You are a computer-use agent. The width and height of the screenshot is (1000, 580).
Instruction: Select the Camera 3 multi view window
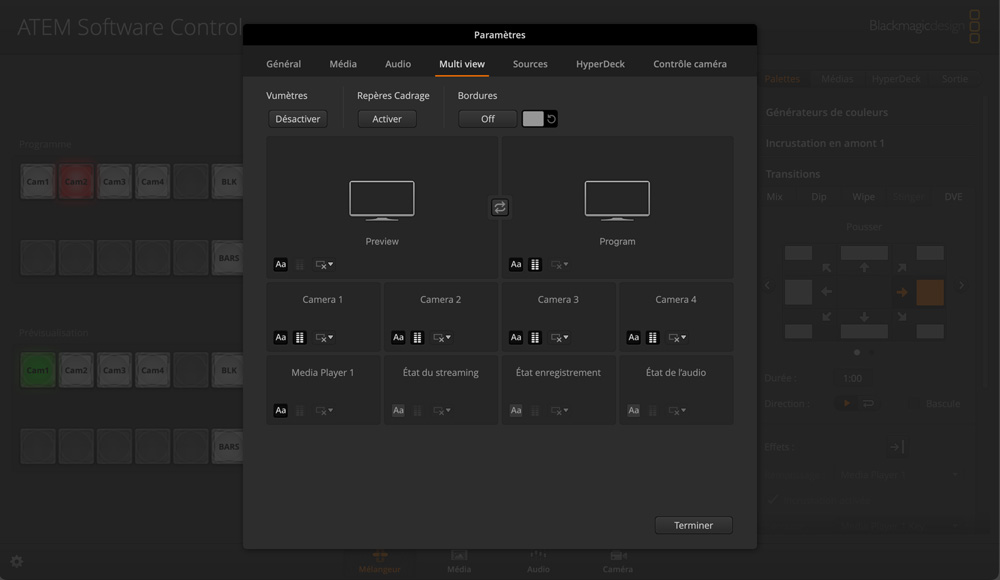point(558,300)
